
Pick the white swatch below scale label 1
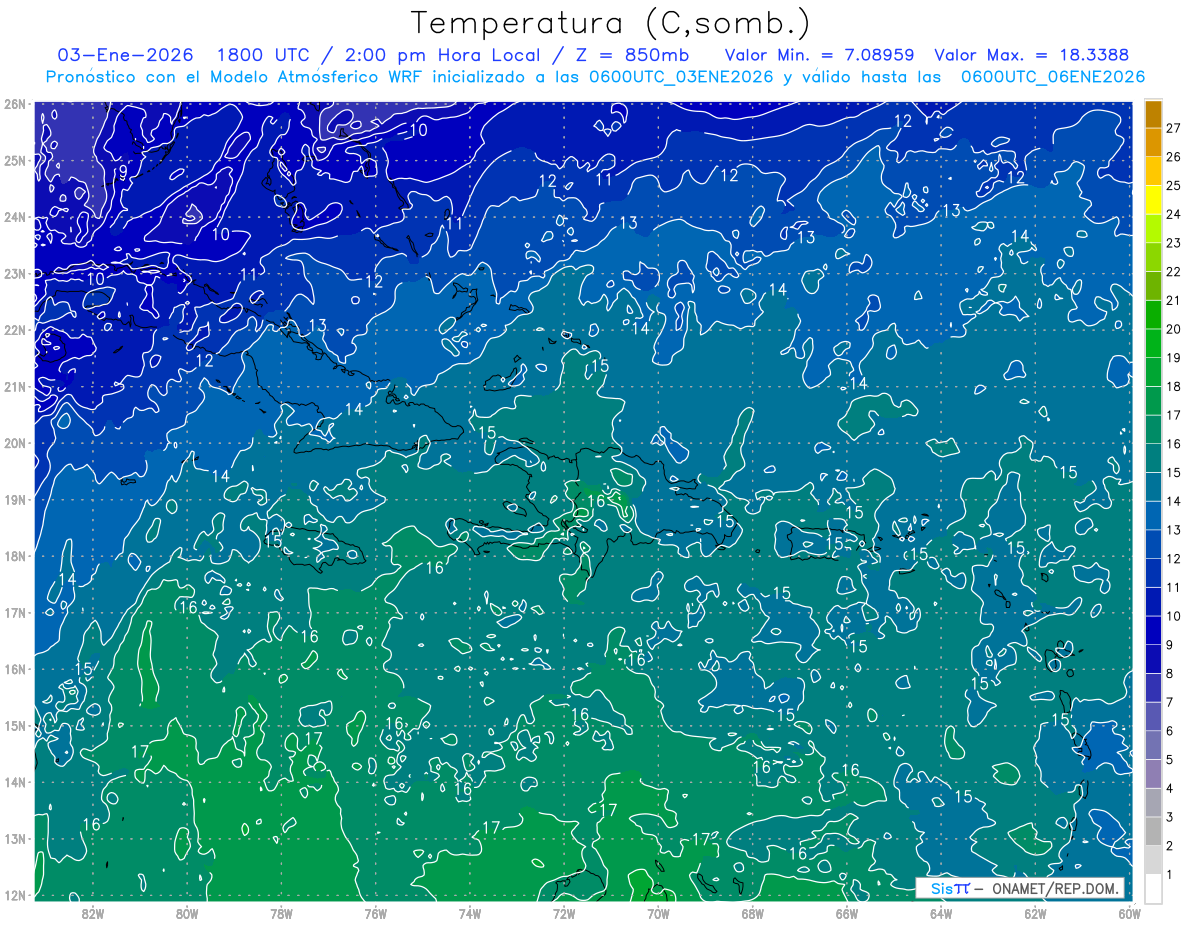(x=1154, y=888)
